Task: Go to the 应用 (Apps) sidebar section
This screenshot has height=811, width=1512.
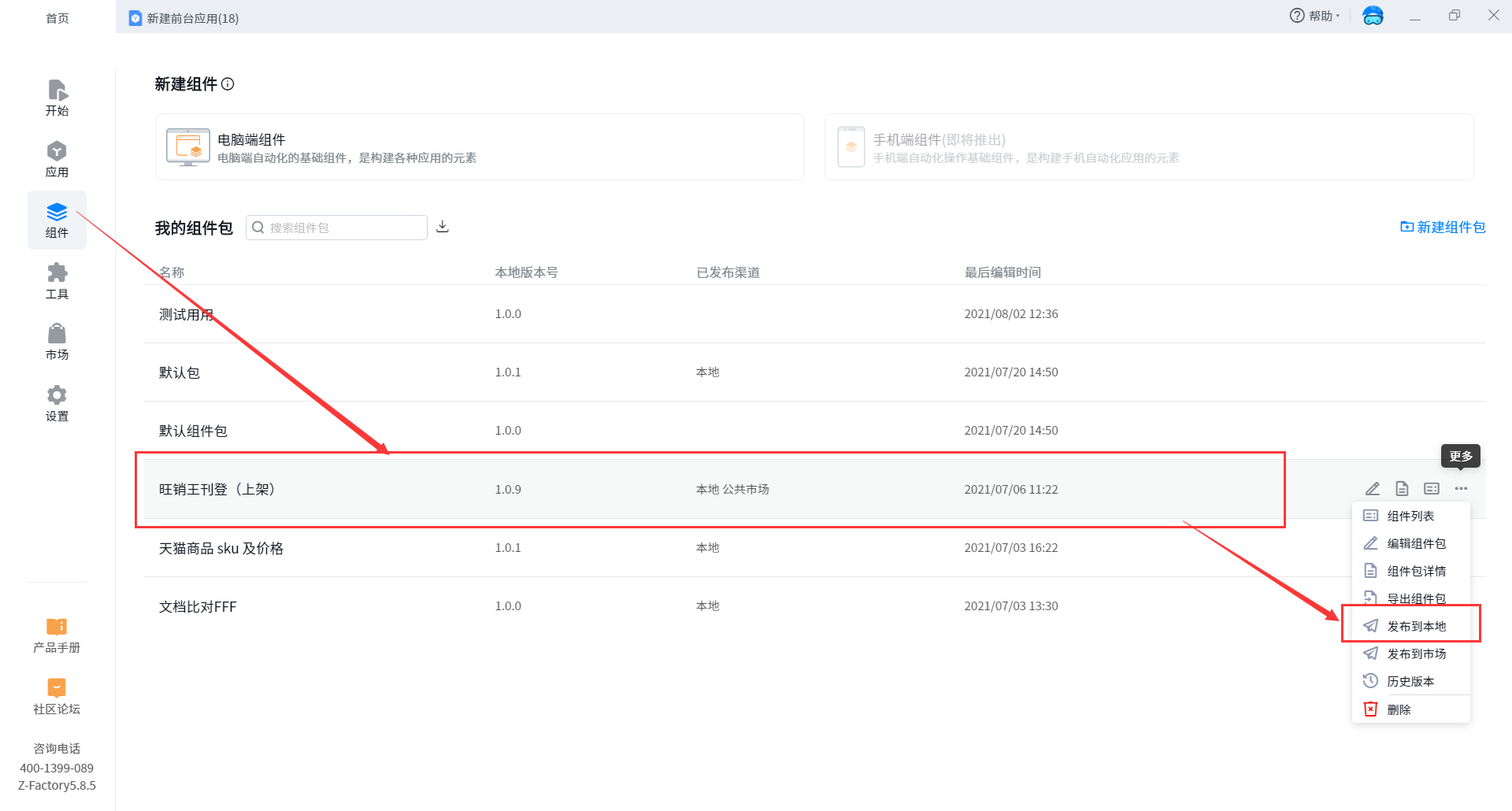Action: 57,159
